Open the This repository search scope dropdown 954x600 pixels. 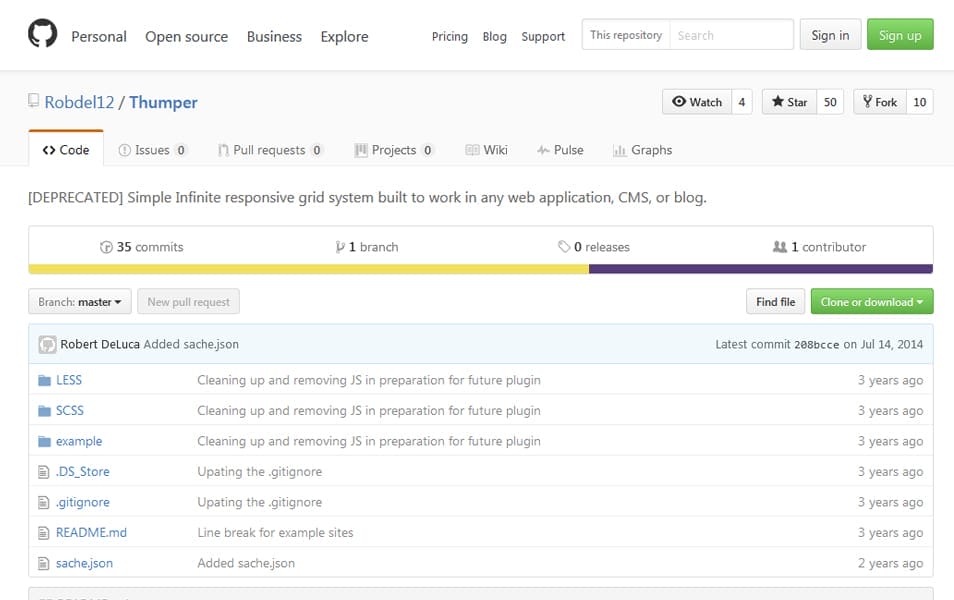624,34
